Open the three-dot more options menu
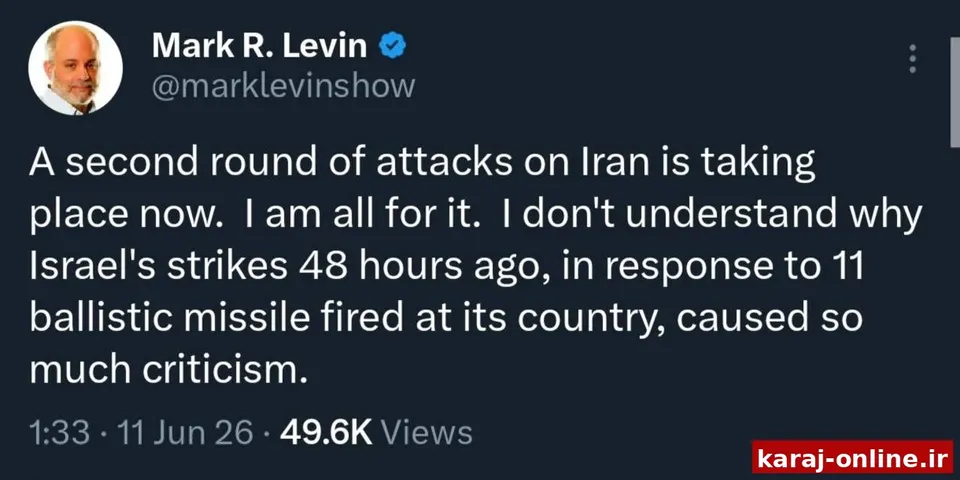This screenshot has height=480, width=960. click(913, 59)
